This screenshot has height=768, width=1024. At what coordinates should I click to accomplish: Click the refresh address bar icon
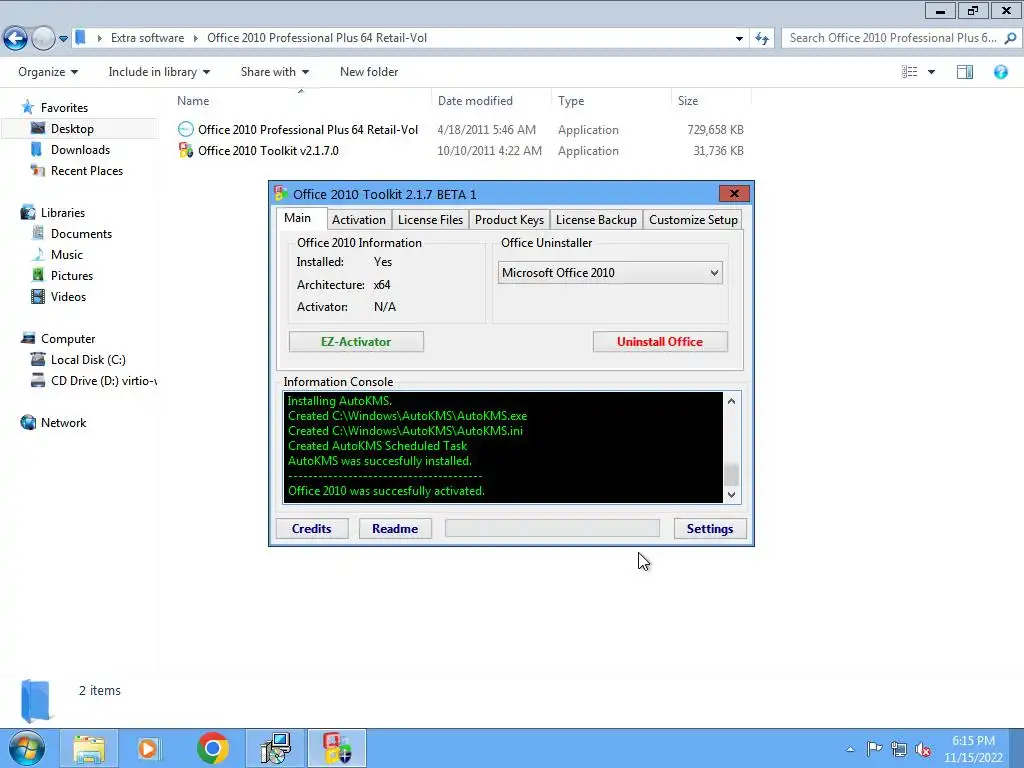click(762, 39)
